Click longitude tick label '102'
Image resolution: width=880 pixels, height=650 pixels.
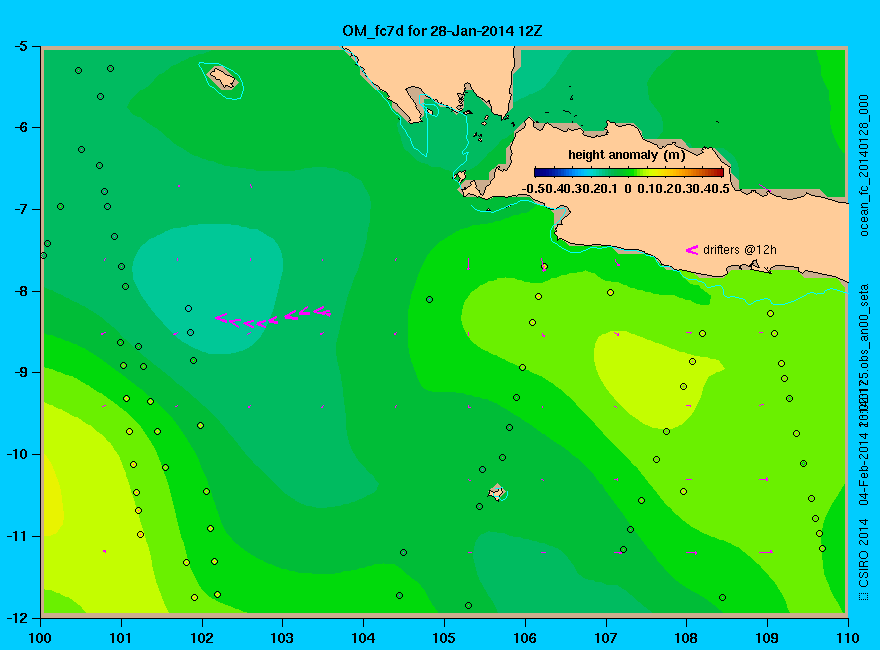coord(201,638)
